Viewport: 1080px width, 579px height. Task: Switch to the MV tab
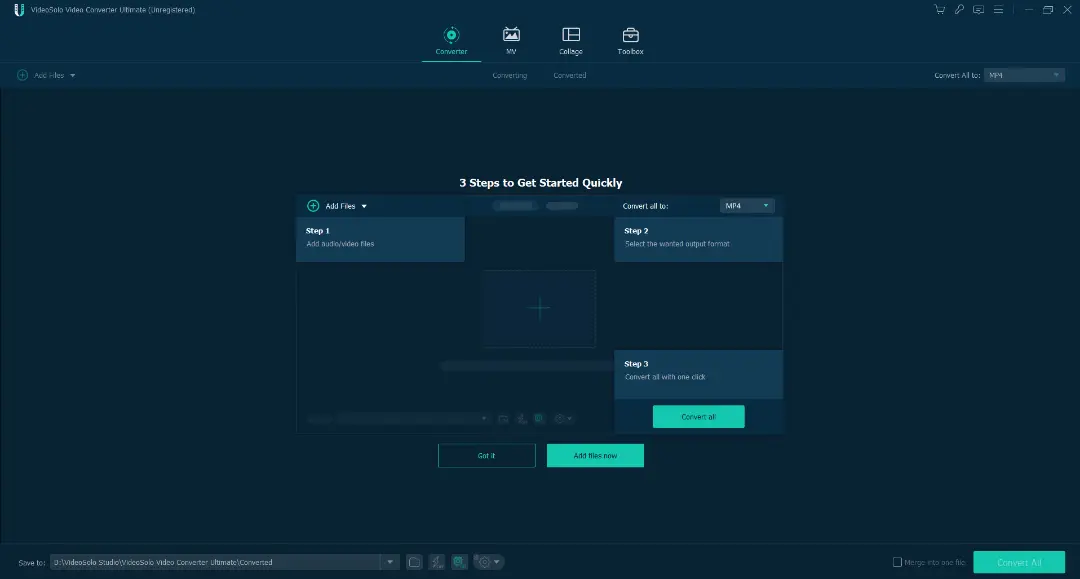[x=511, y=41]
